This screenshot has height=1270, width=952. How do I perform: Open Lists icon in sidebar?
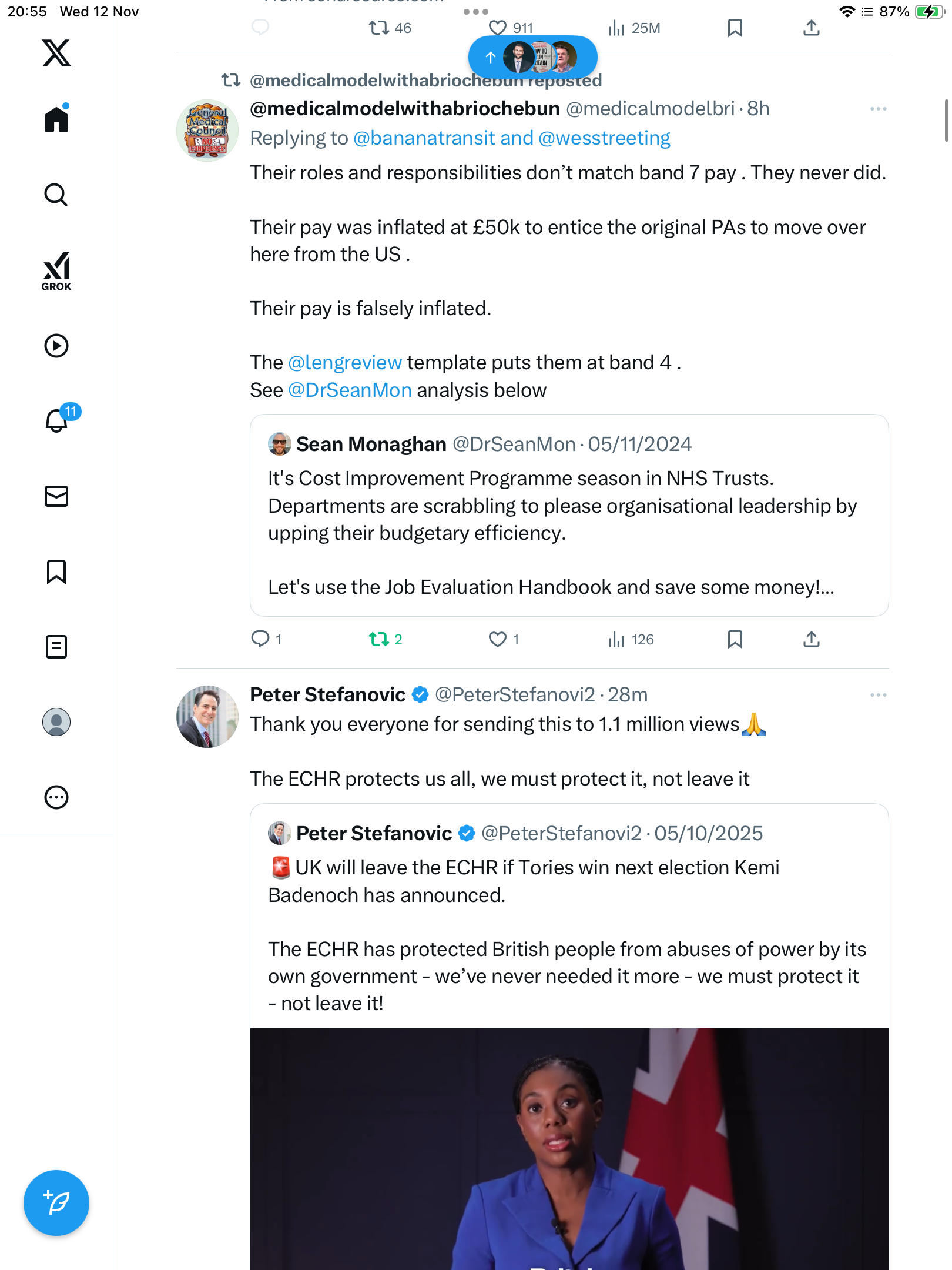coord(56,647)
